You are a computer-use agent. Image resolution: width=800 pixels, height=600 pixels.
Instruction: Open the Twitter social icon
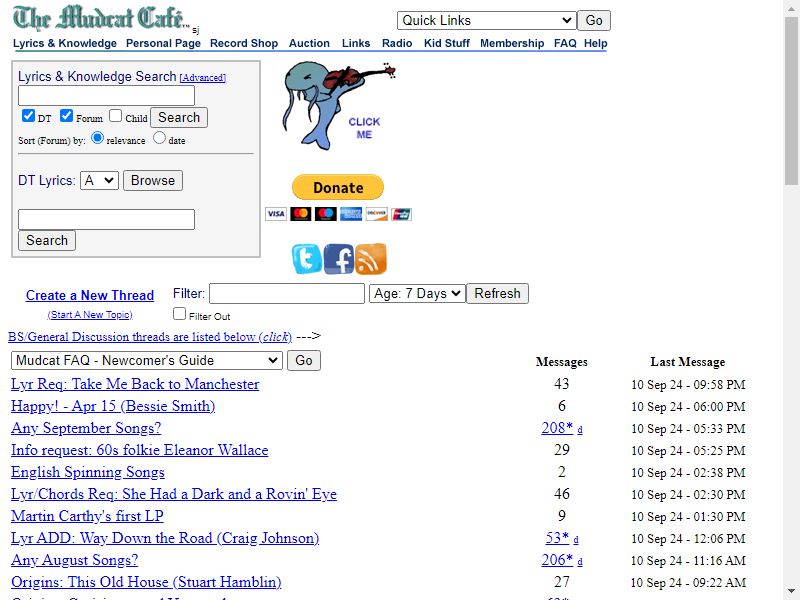pyautogui.click(x=307, y=259)
